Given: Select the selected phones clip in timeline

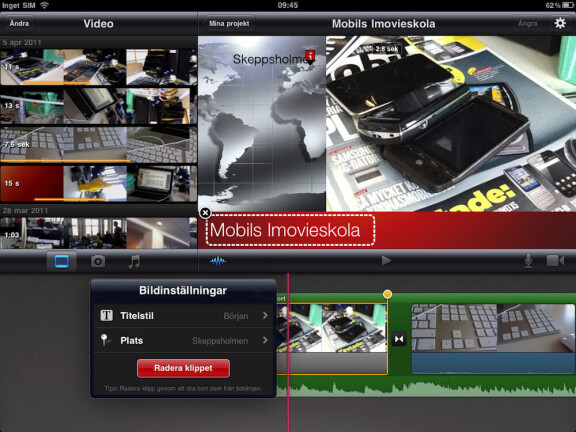Looking at the screenshot, I should 332,339.
